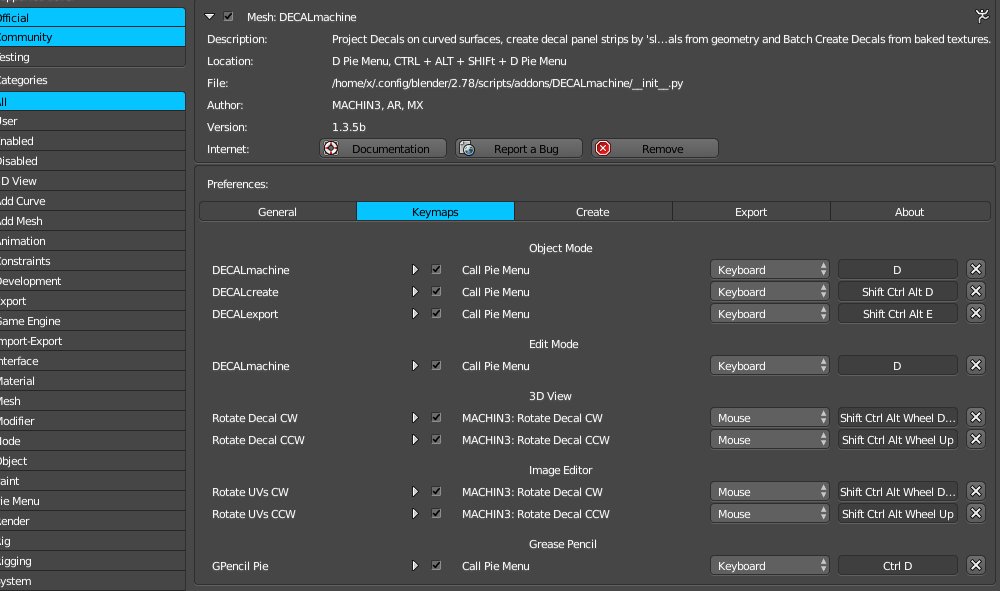Toggle the Testing support level filter
The width and height of the screenshot is (1000, 591).
pos(92,57)
